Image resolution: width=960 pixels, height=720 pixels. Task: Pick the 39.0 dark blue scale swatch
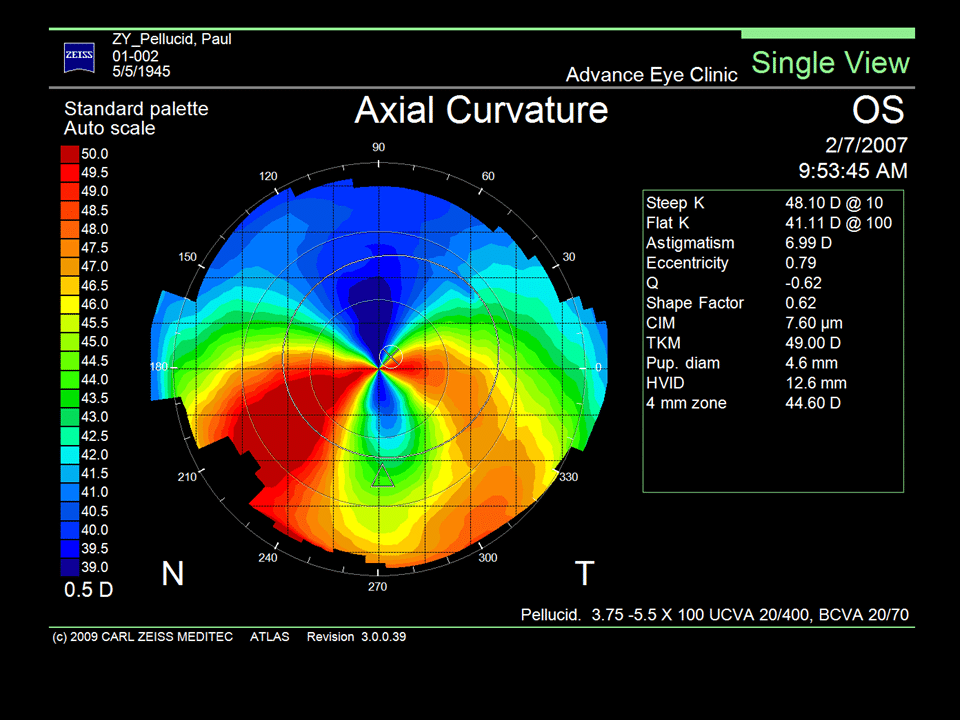tap(70, 567)
